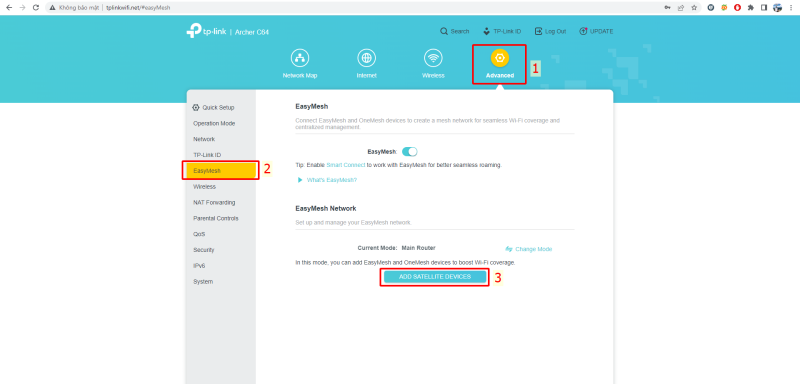Click the Change Mode link

tap(529, 249)
